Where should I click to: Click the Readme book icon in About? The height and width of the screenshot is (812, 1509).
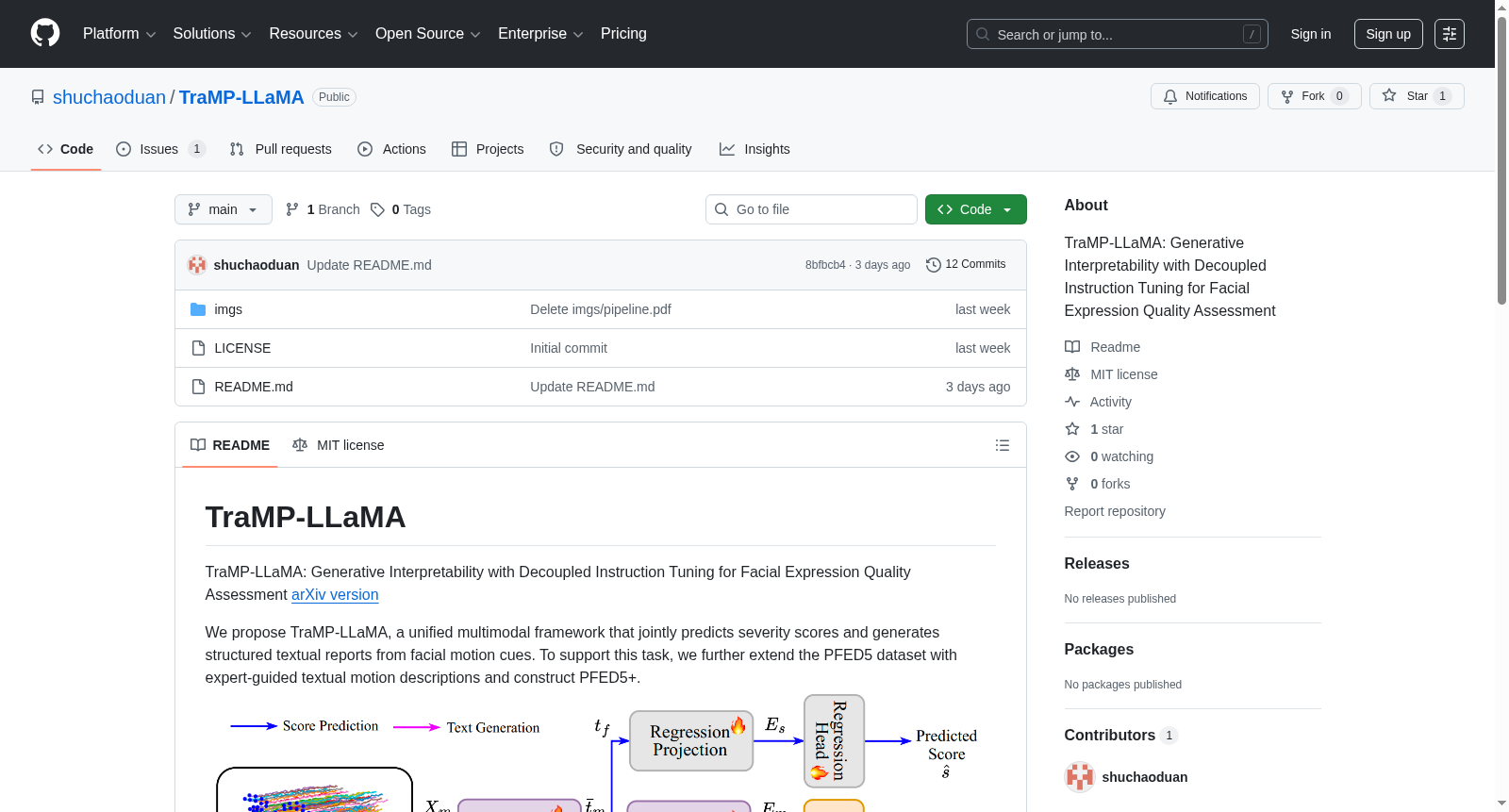point(1072,347)
